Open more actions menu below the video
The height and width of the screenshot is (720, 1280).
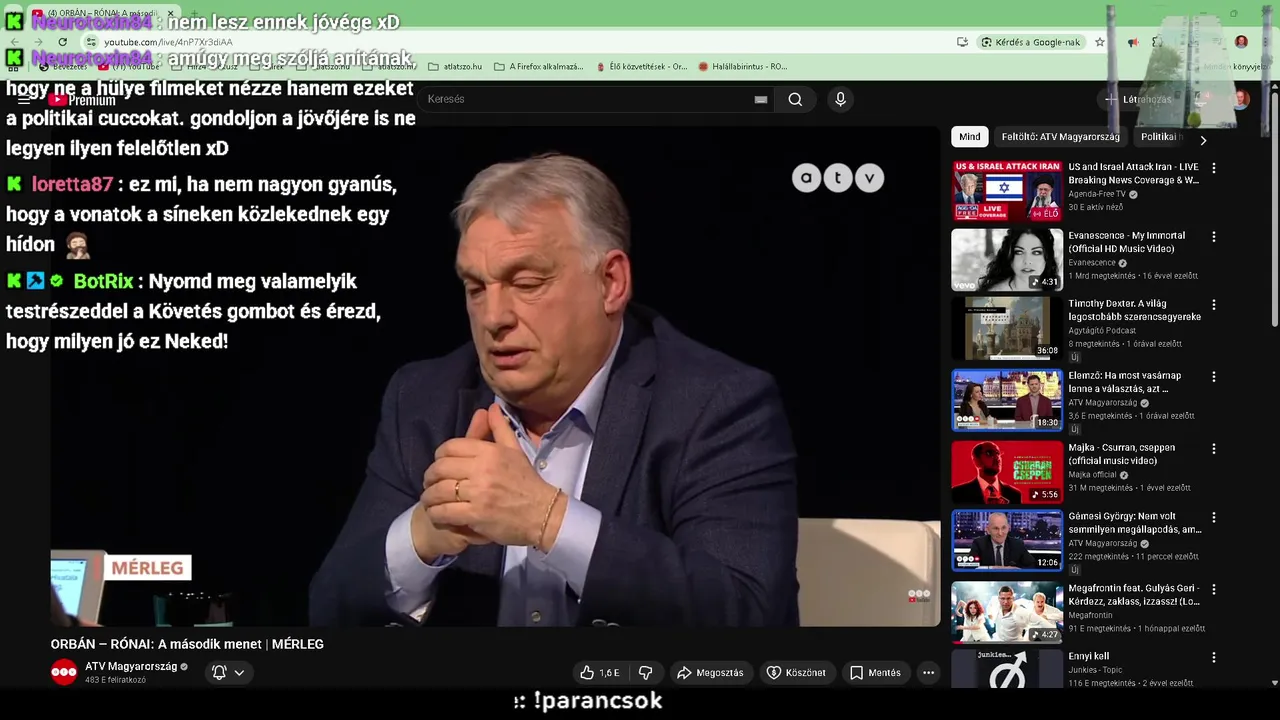928,673
